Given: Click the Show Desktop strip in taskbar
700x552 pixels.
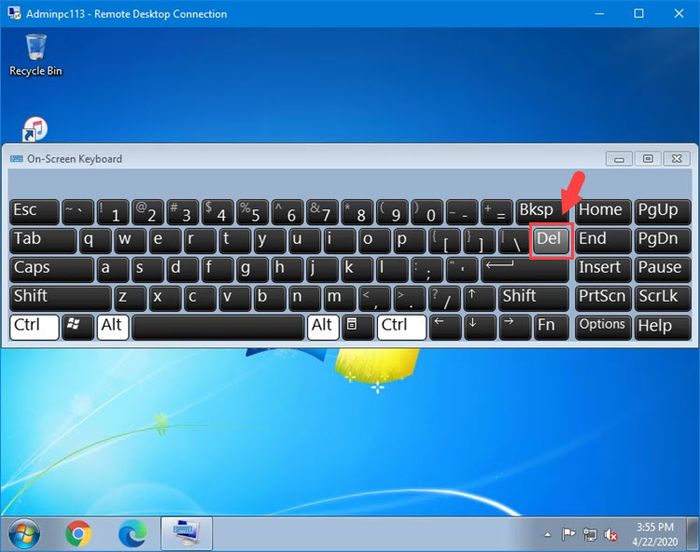Looking at the screenshot, I should [x=693, y=534].
